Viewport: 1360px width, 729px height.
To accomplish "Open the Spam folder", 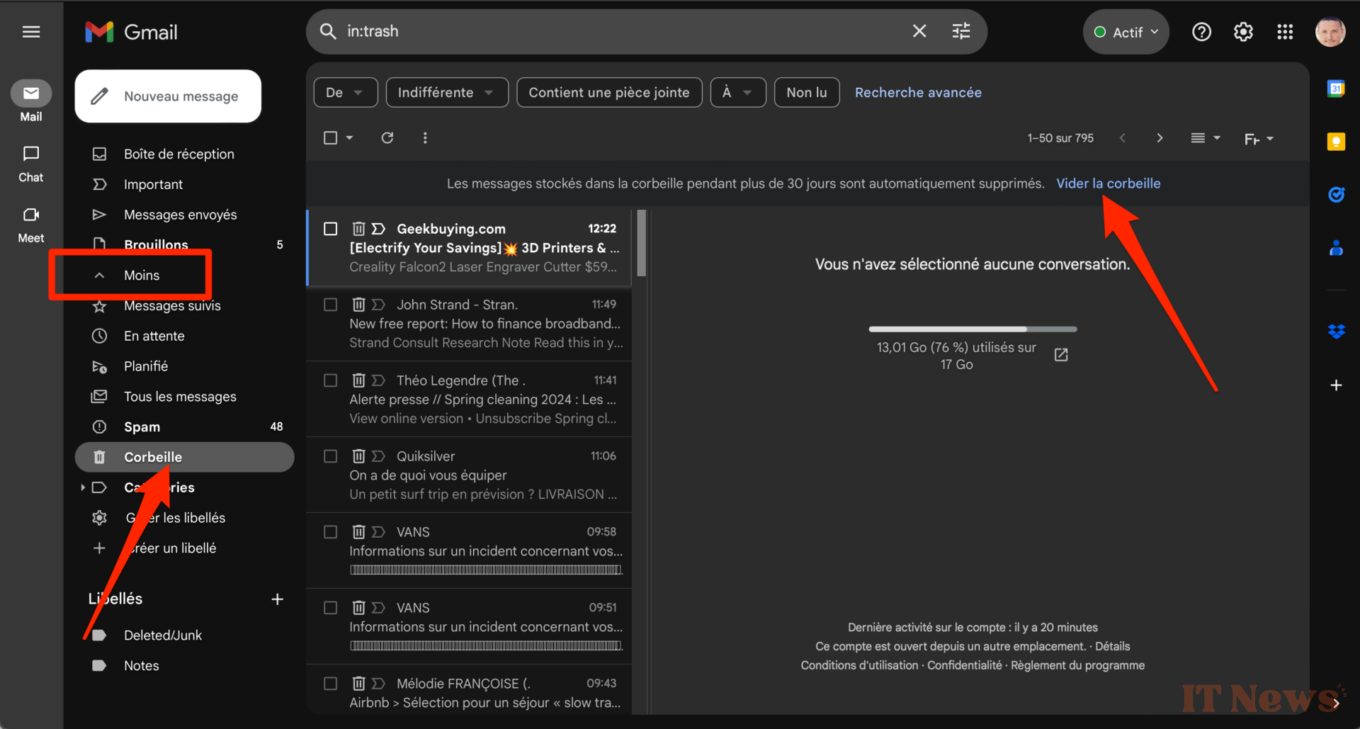I will [x=142, y=427].
